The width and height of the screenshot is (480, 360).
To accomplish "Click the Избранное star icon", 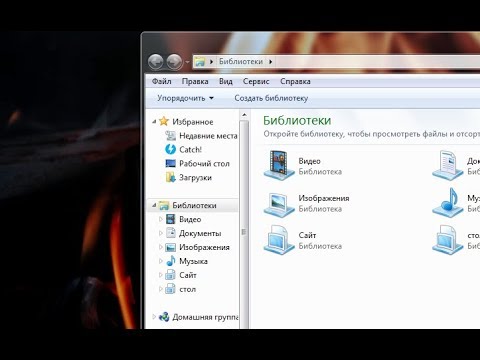I will (164, 121).
